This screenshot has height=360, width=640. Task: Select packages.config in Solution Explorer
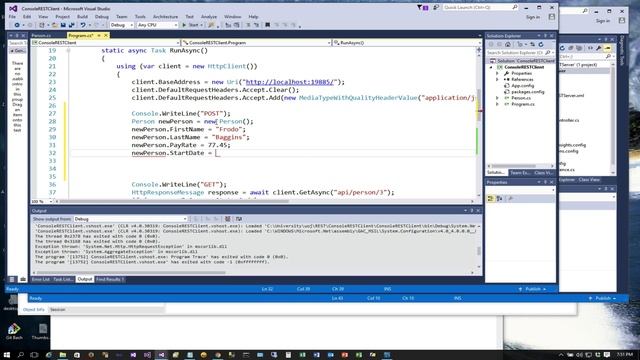coord(527,92)
